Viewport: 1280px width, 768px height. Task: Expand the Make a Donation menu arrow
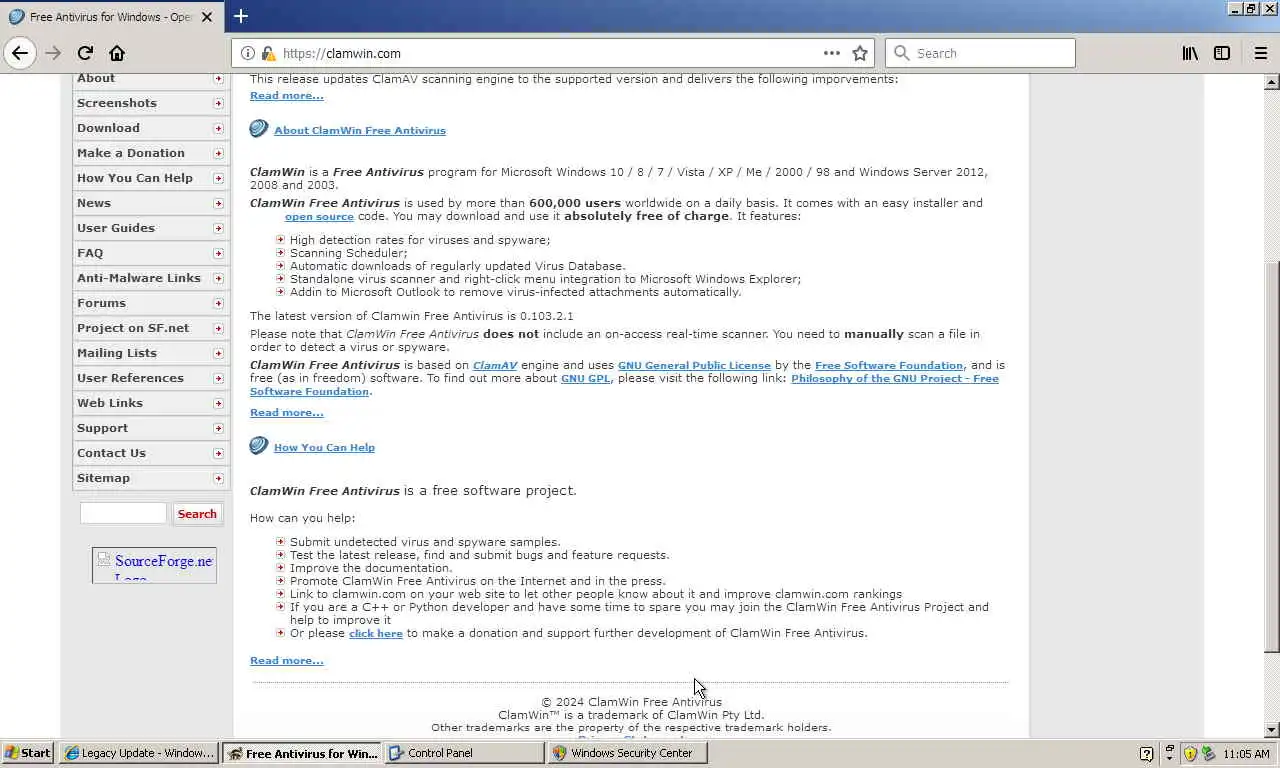coord(218,153)
